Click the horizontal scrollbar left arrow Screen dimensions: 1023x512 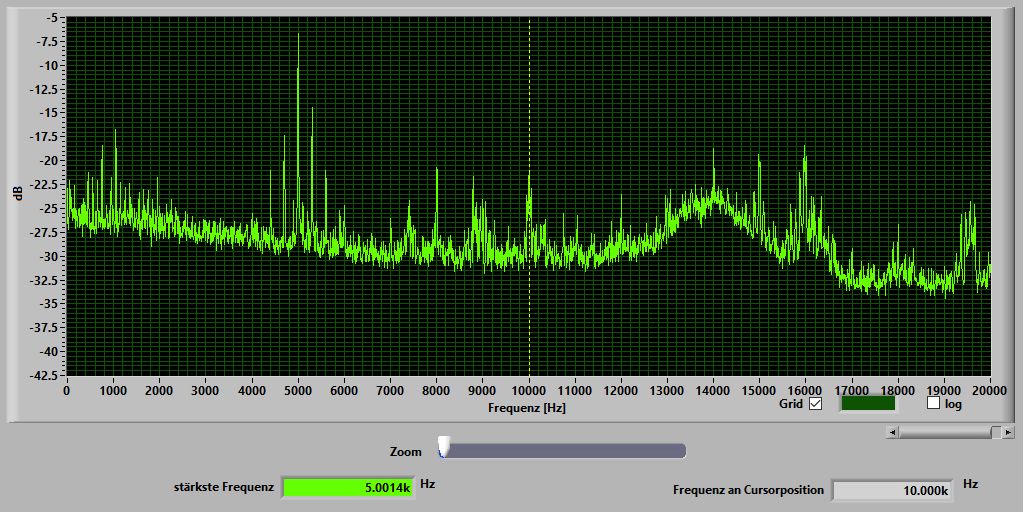892,432
